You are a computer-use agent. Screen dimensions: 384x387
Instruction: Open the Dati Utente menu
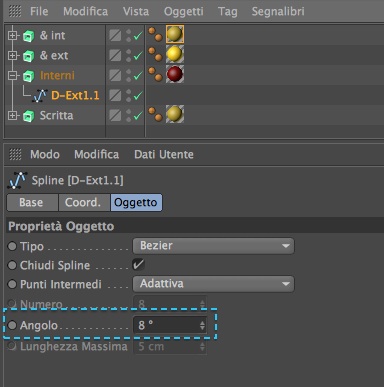[164, 154]
